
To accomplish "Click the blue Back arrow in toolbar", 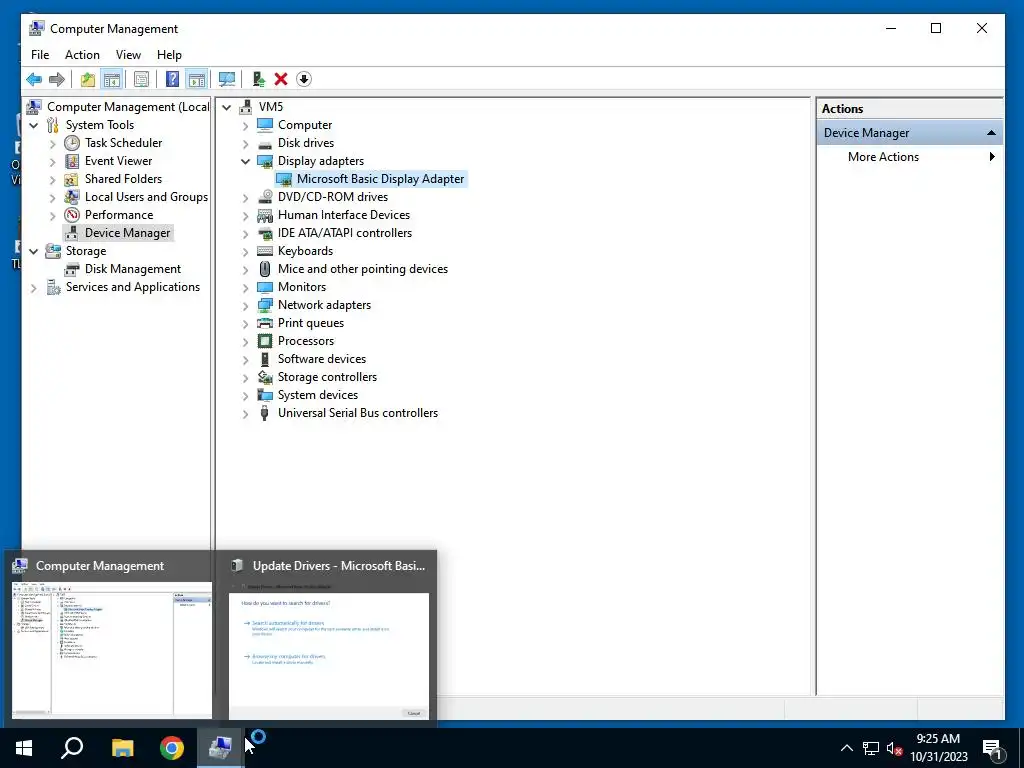I will coord(34,80).
